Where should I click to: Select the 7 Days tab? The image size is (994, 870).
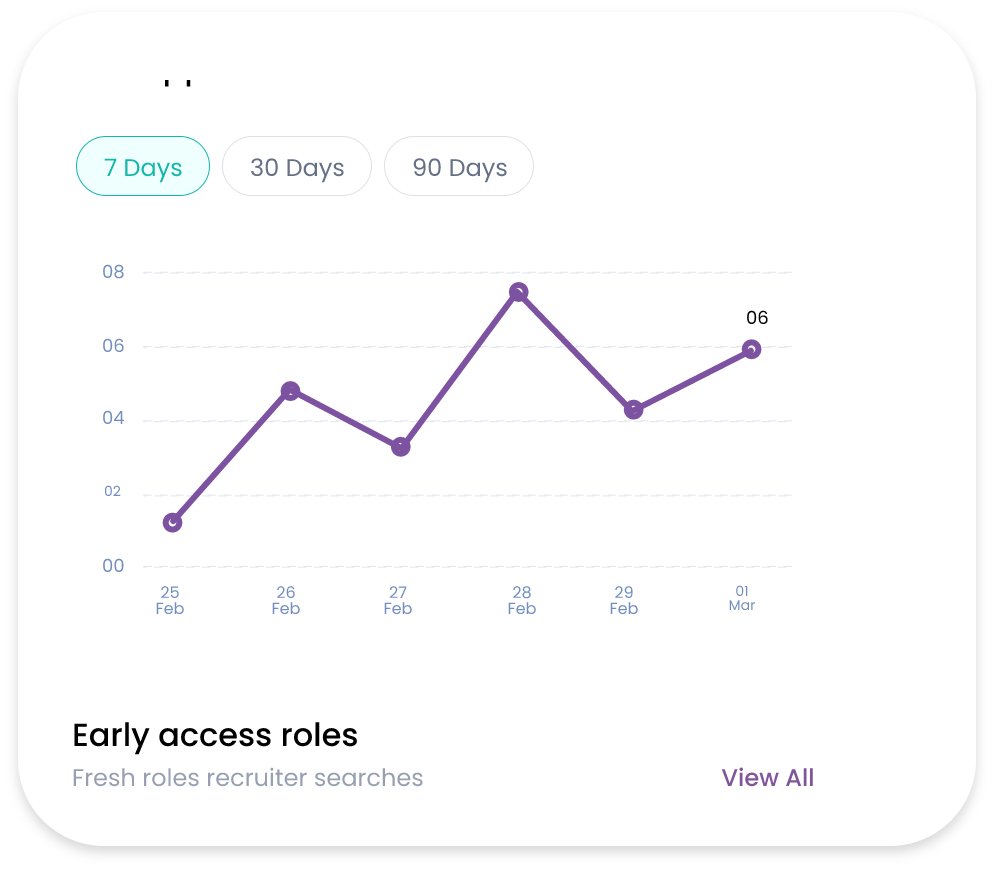point(143,167)
